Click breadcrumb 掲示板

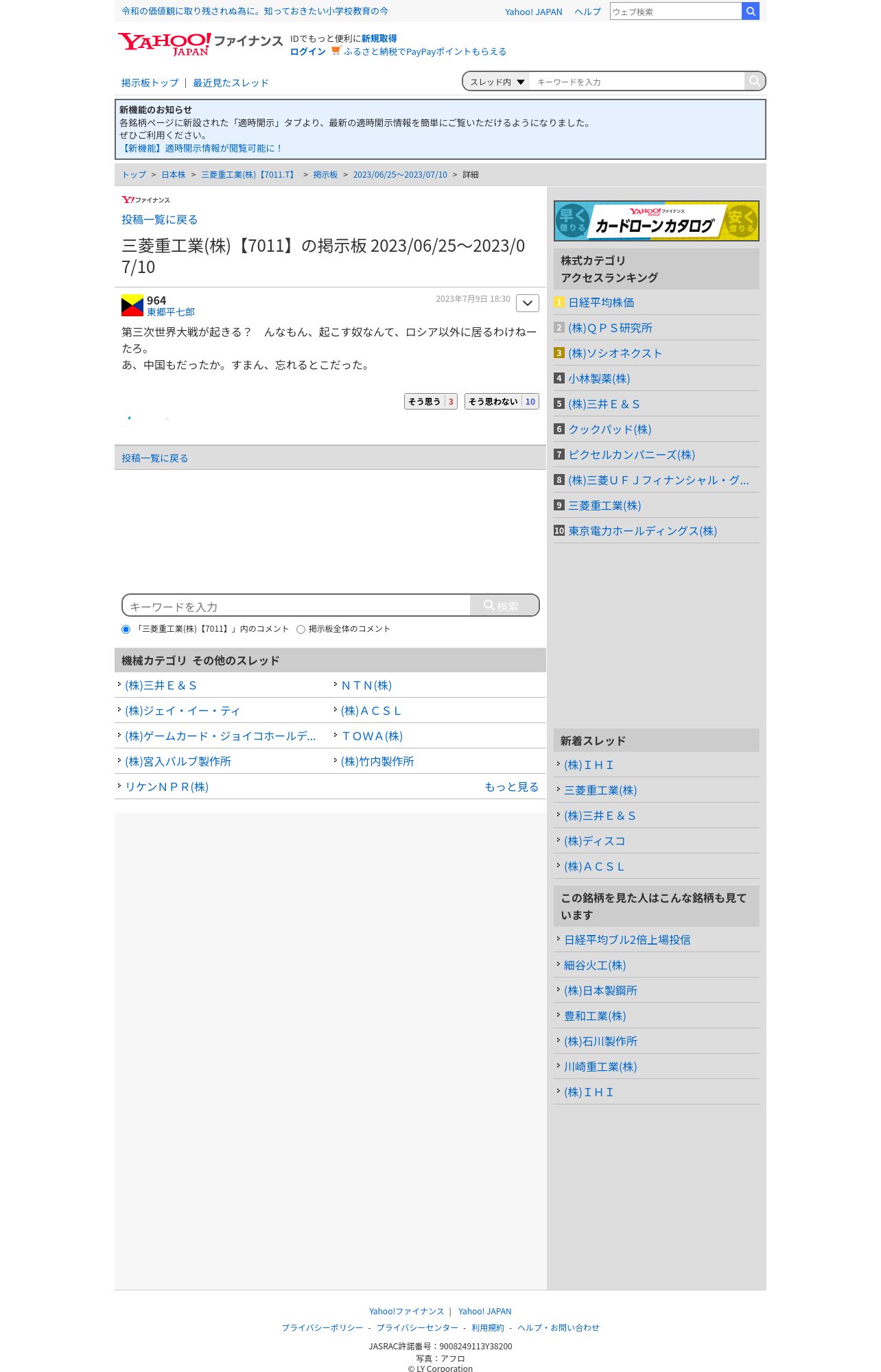coord(325,175)
